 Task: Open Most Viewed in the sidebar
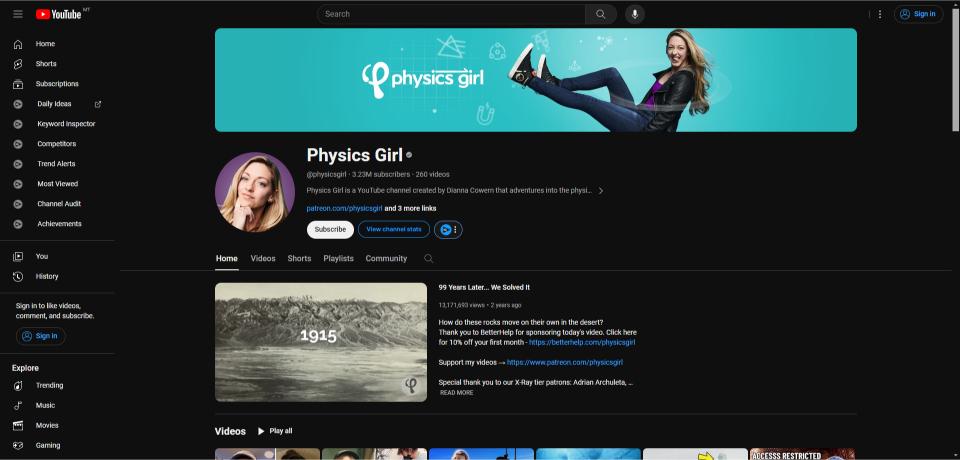[x=58, y=184]
